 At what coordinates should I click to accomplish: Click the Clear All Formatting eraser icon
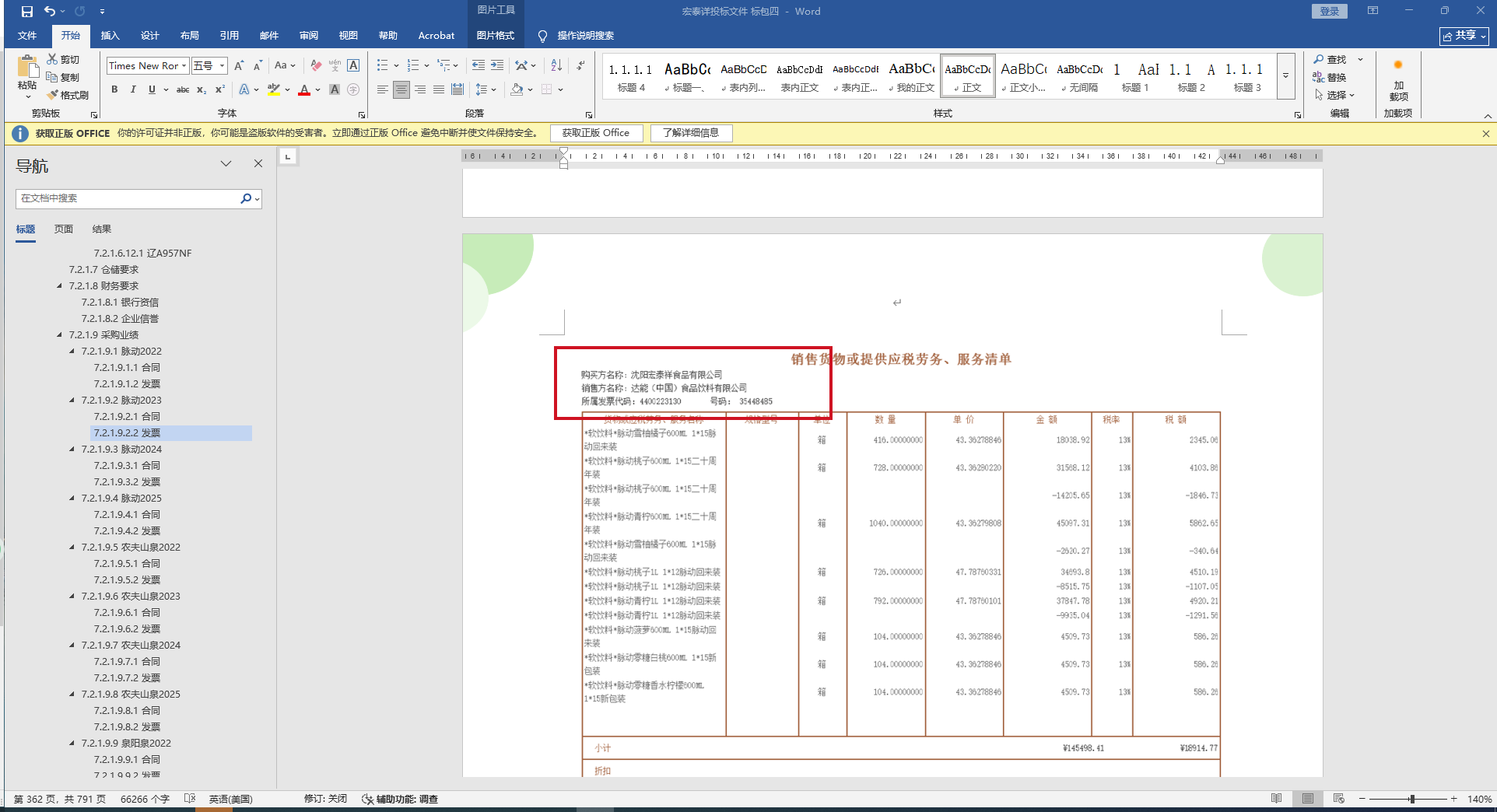(316, 66)
